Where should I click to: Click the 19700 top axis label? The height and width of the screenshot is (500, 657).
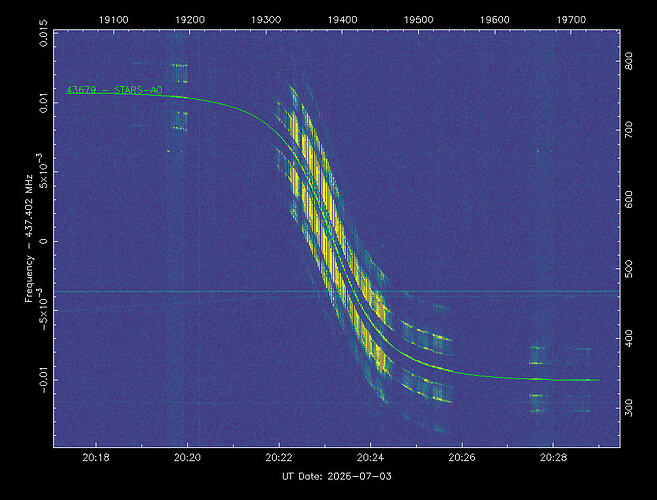click(571, 20)
